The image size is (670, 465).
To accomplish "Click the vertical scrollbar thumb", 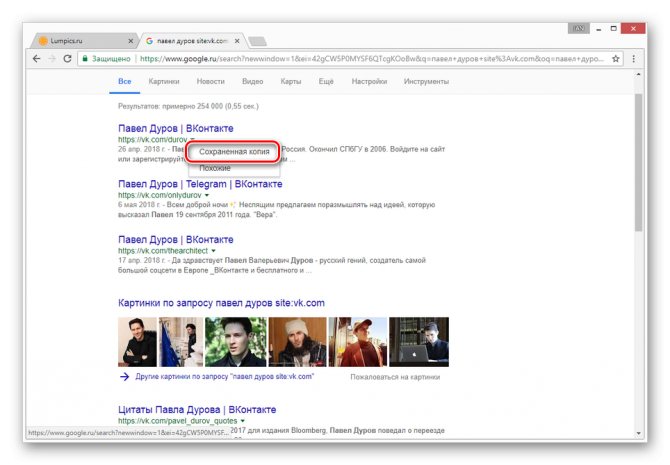I will coord(638,162).
